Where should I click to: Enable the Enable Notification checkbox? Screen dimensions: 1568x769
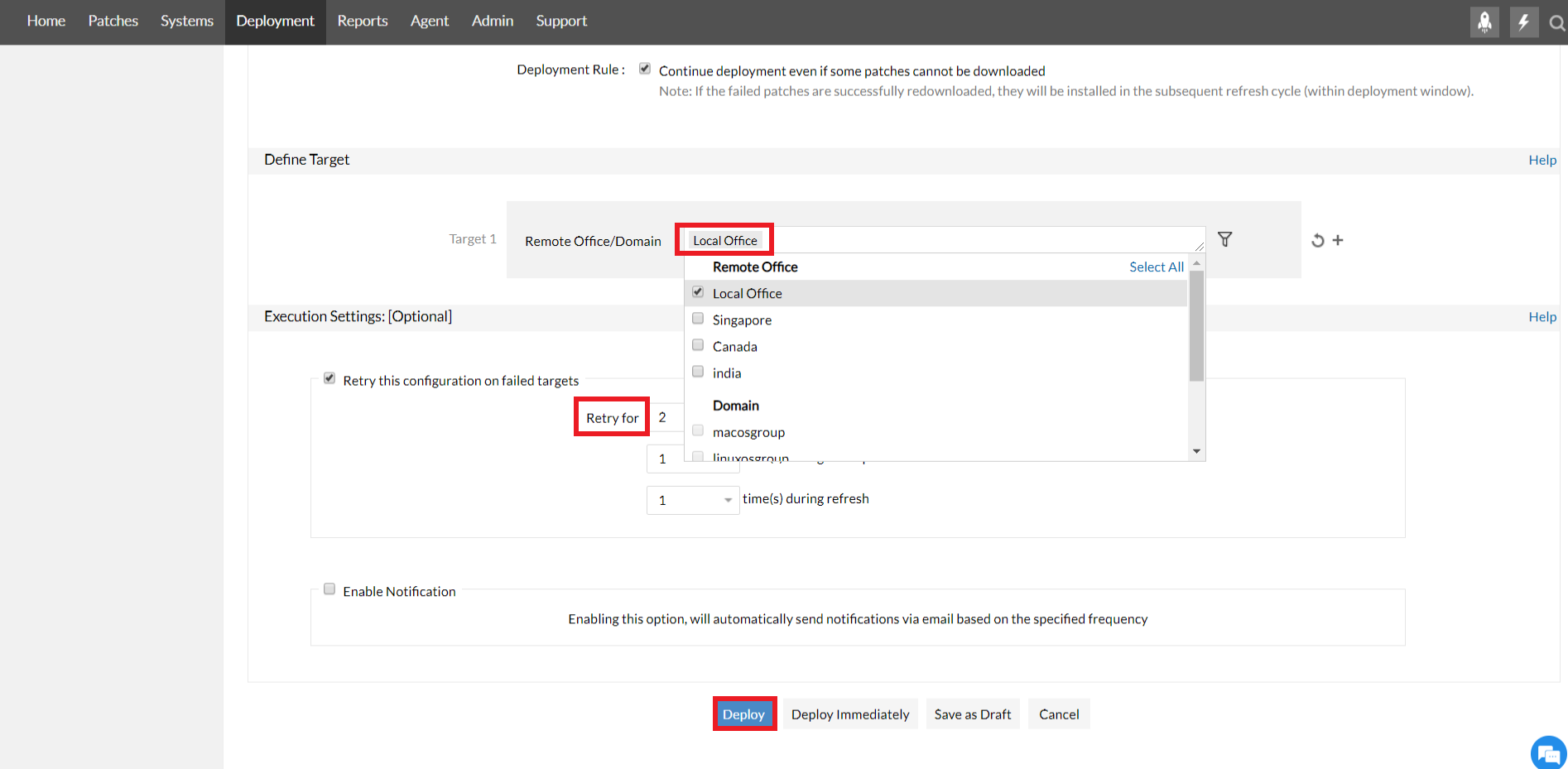click(x=329, y=589)
